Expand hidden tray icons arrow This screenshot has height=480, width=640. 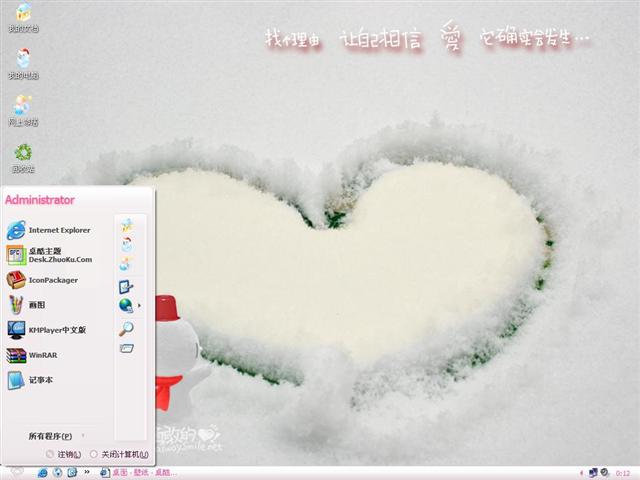pyautogui.click(x=581, y=473)
